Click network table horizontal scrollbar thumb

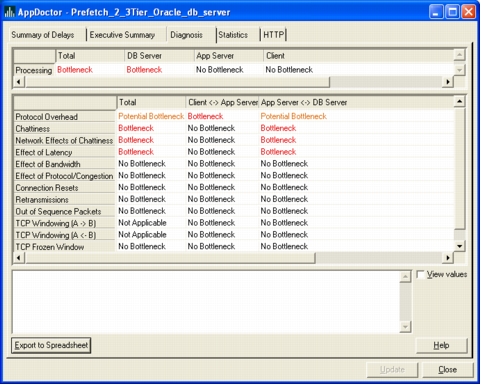(170, 258)
